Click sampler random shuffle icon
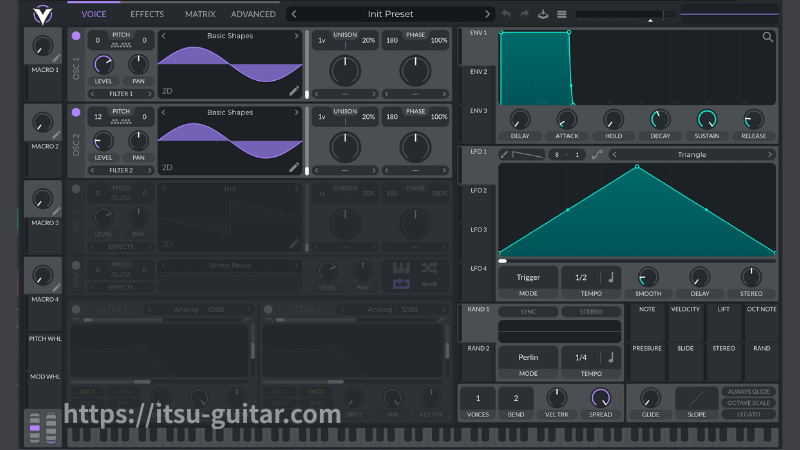The width and height of the screenshot is (800, 450). tap(430, 267)
